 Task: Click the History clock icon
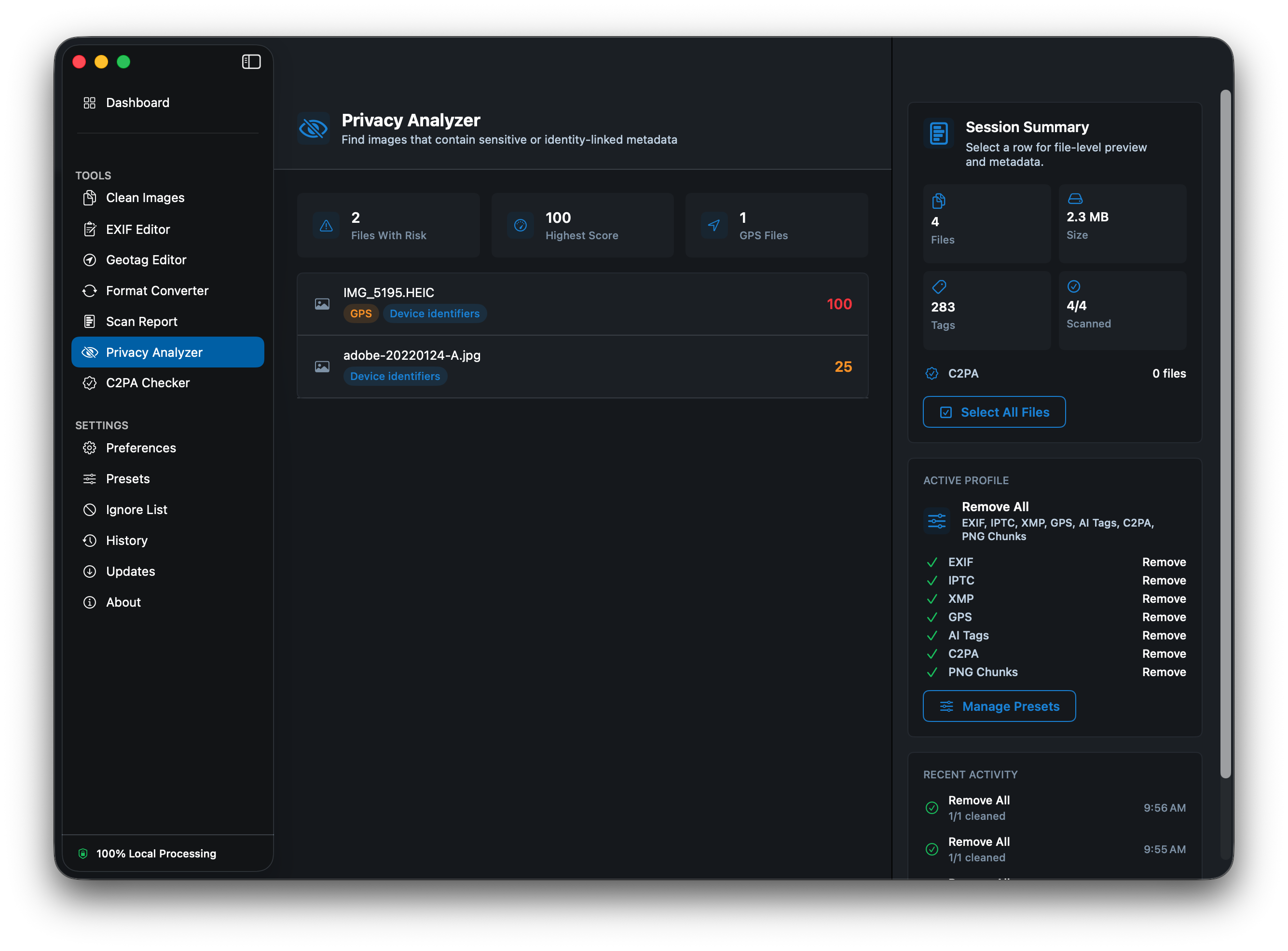(x=89, y=541)
